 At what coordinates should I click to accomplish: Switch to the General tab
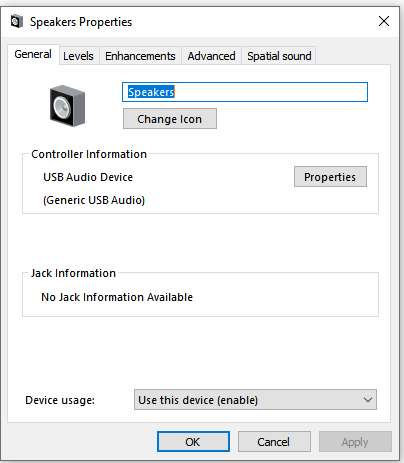pyautogui.click(x=33, y=54)
